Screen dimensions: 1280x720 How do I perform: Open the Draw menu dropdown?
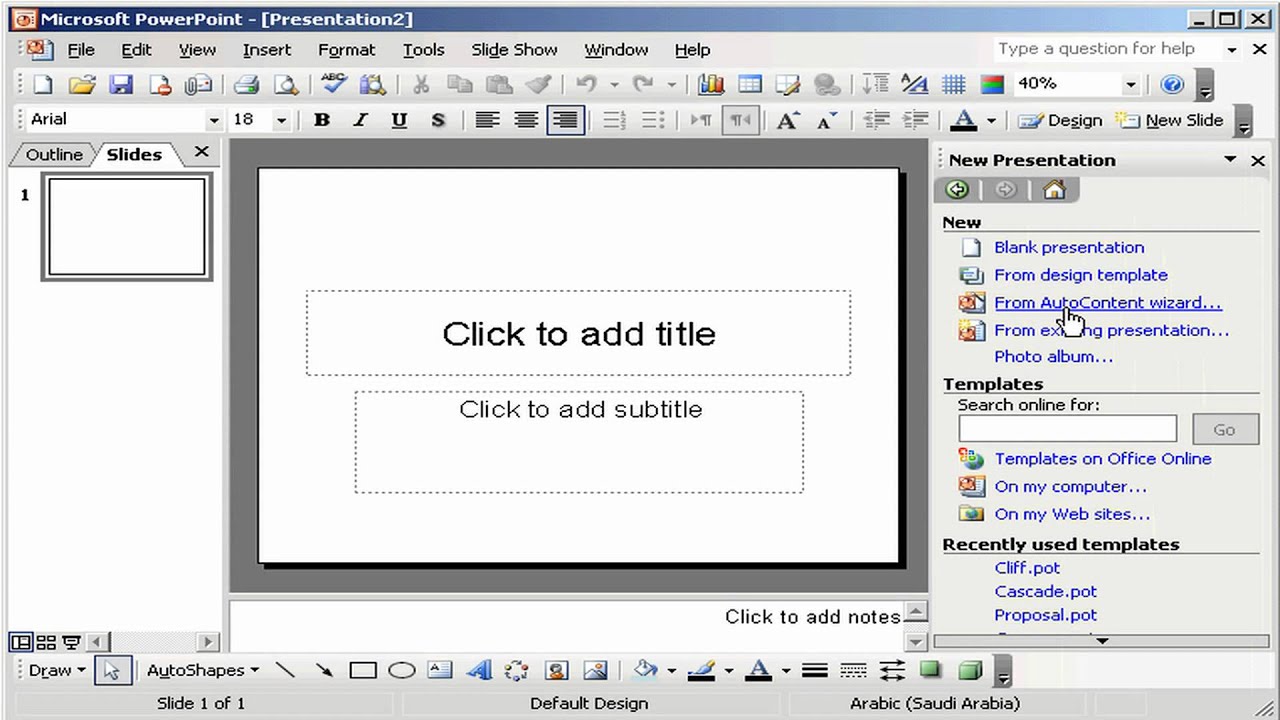click(57, 670)
